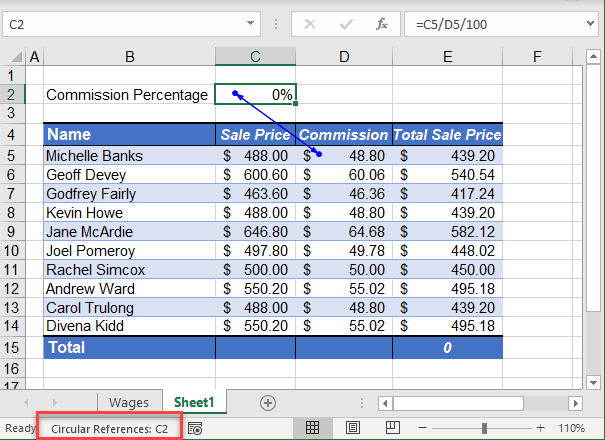Switch to Page Break Preview view

point(392,428)
